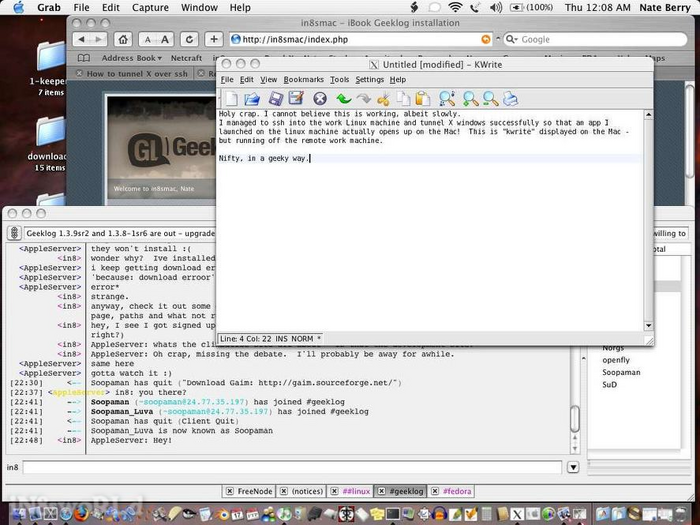Click the Wi-Fi status icon in menu bar
The height and width of the screenshot is (525, 700).
[x=455, y=8]
